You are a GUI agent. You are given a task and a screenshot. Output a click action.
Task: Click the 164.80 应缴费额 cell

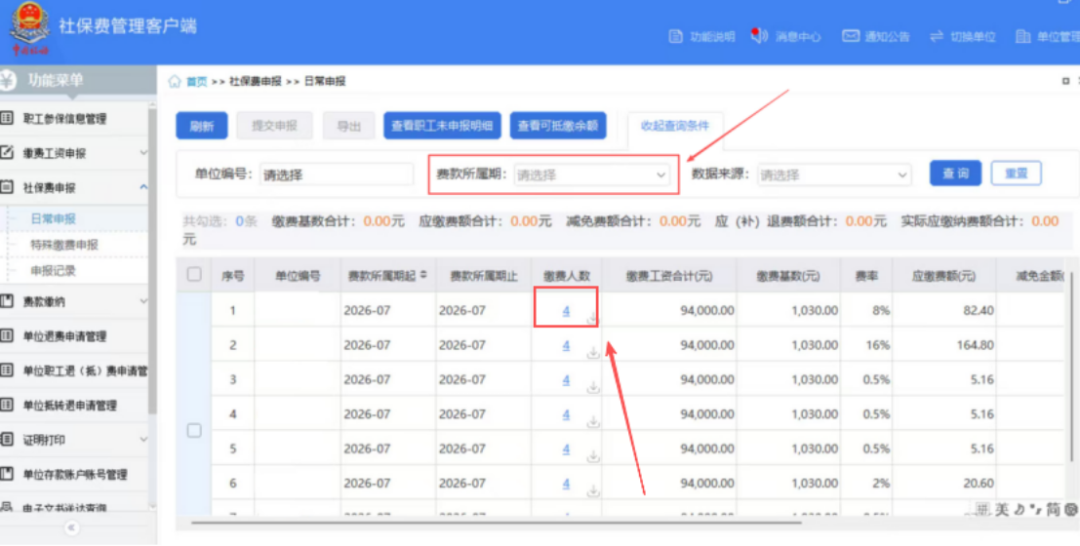click(x=944, y=345)
